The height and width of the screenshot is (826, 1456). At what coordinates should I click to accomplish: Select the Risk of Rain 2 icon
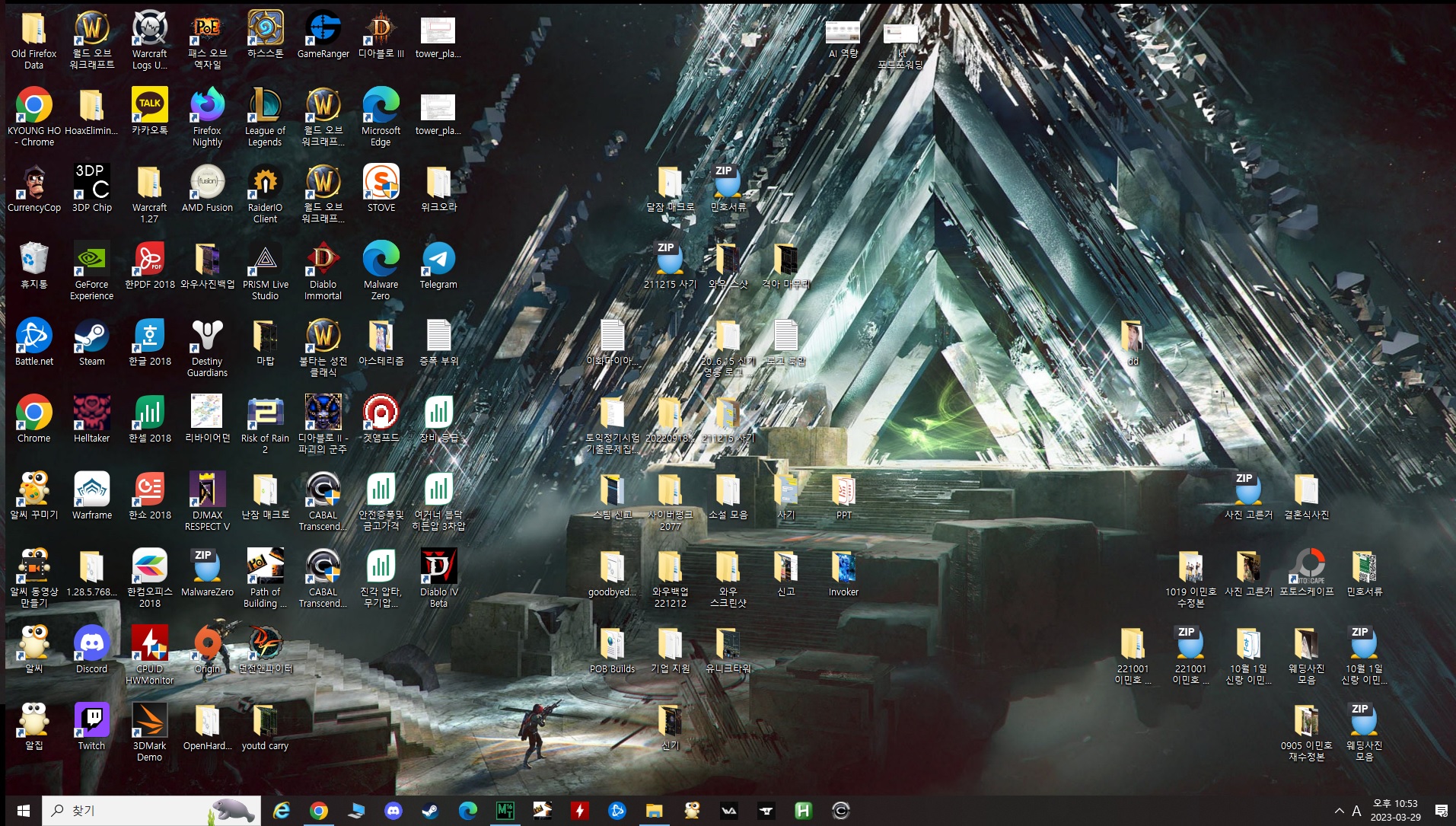pos(265,425)
